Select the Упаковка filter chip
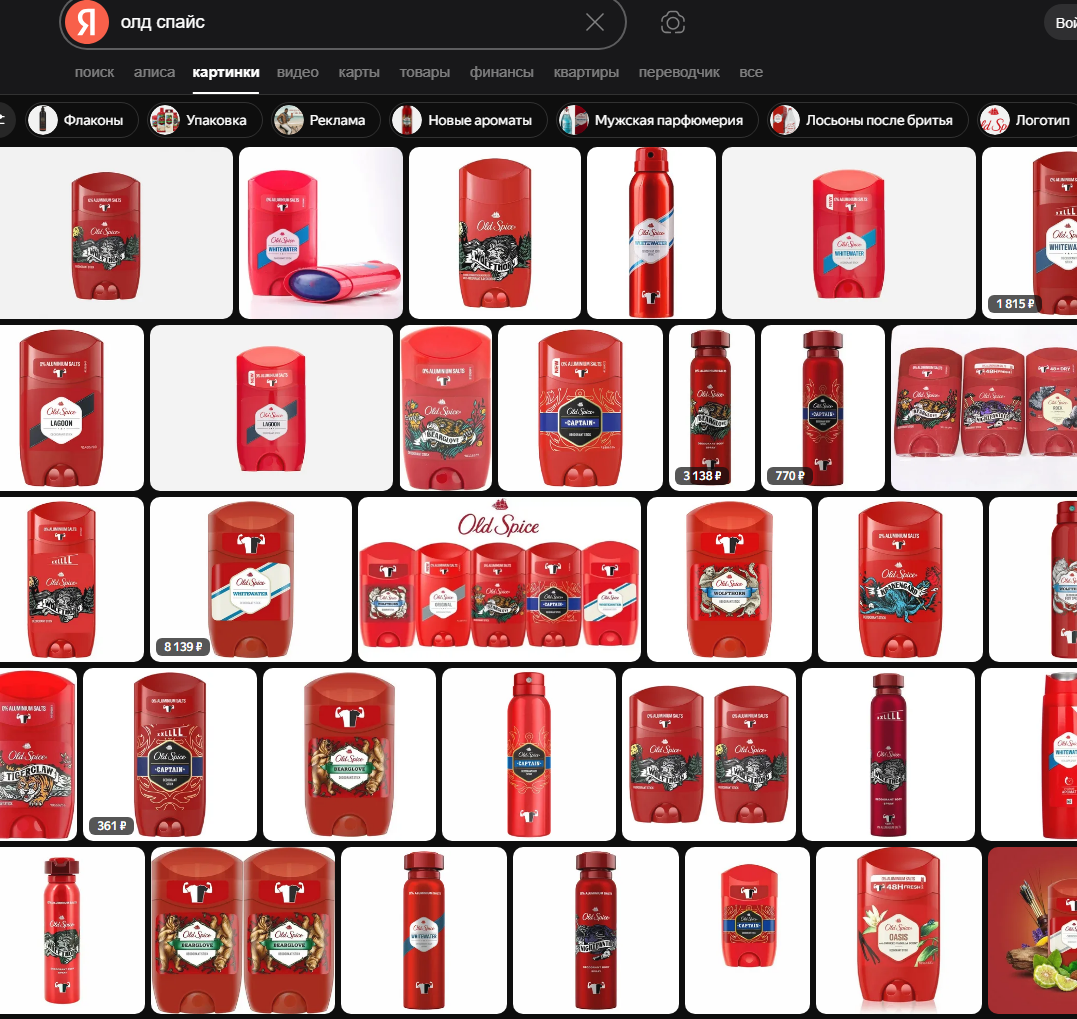This screenshot has height=1019, width=1077. [205, 120]
